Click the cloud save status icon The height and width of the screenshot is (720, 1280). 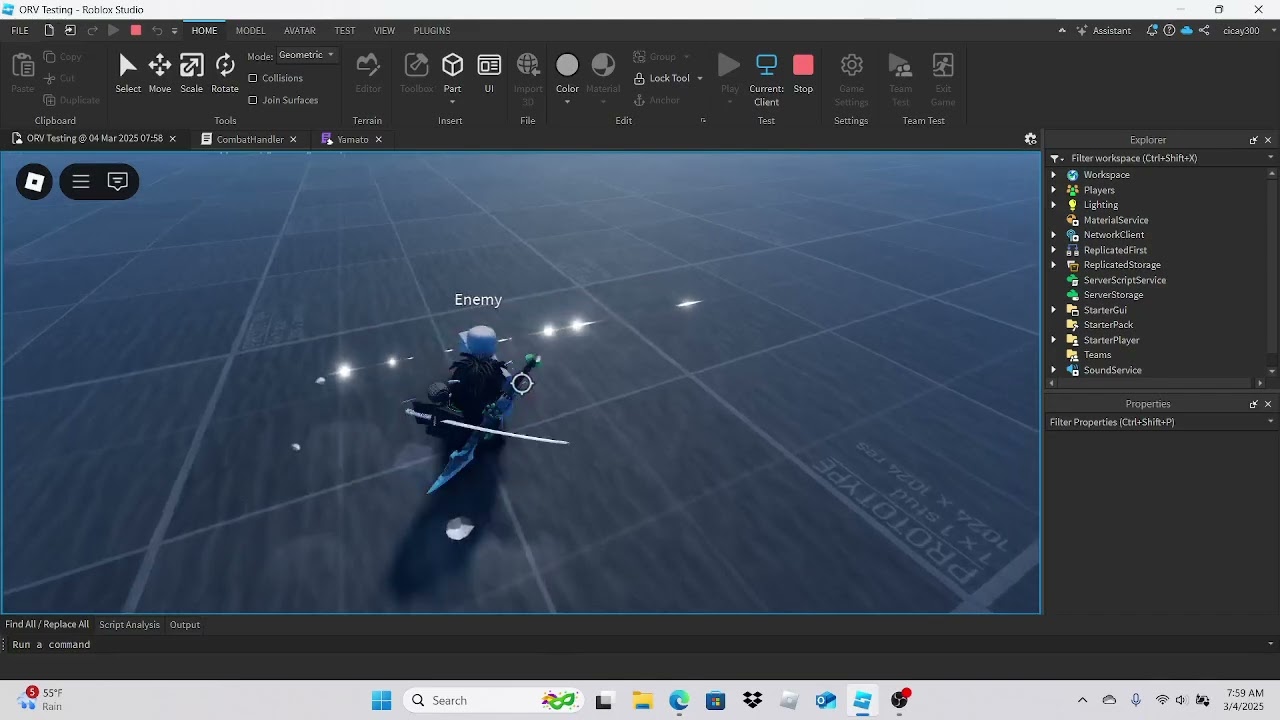1187,30
